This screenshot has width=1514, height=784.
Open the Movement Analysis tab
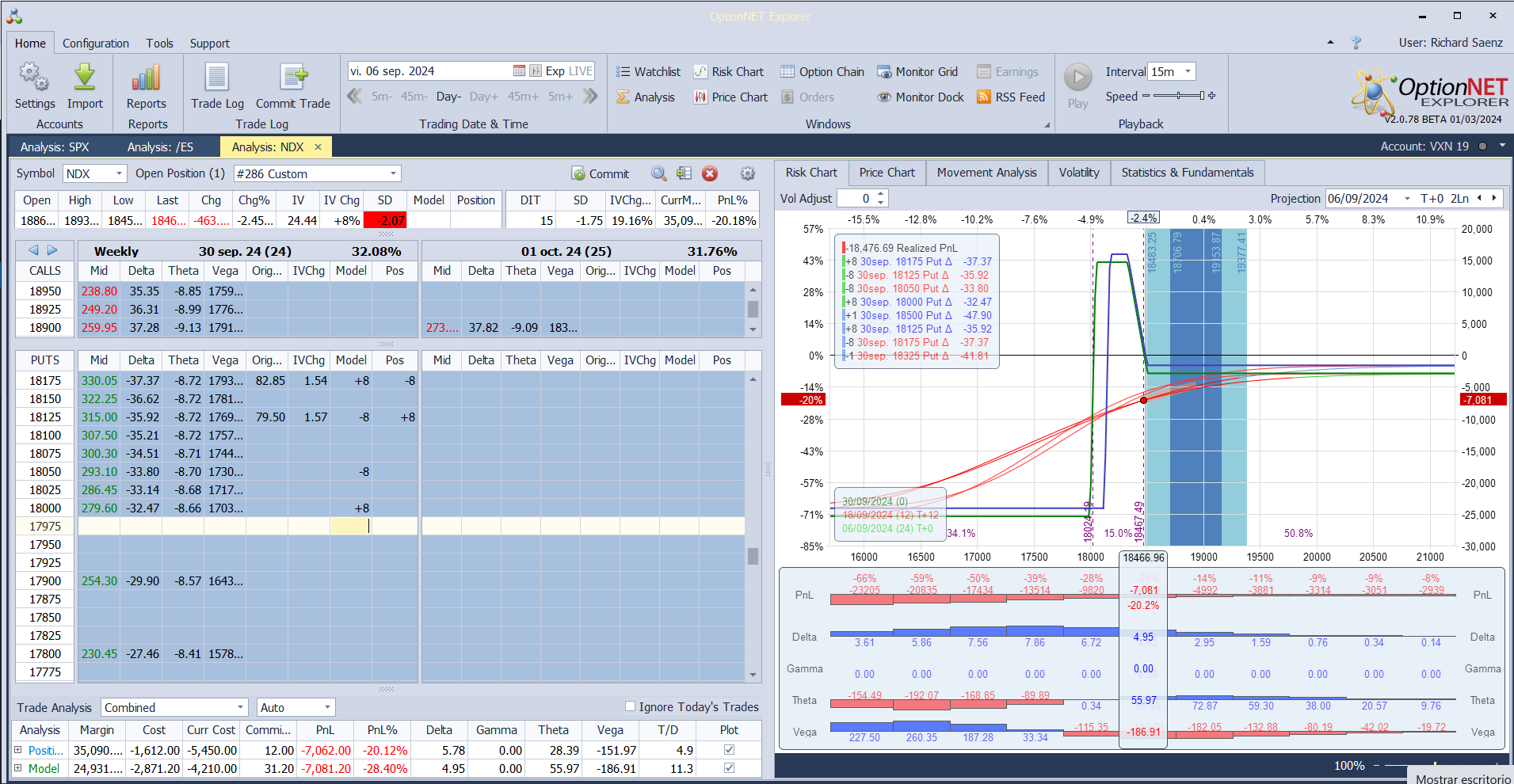click(986, 173)
